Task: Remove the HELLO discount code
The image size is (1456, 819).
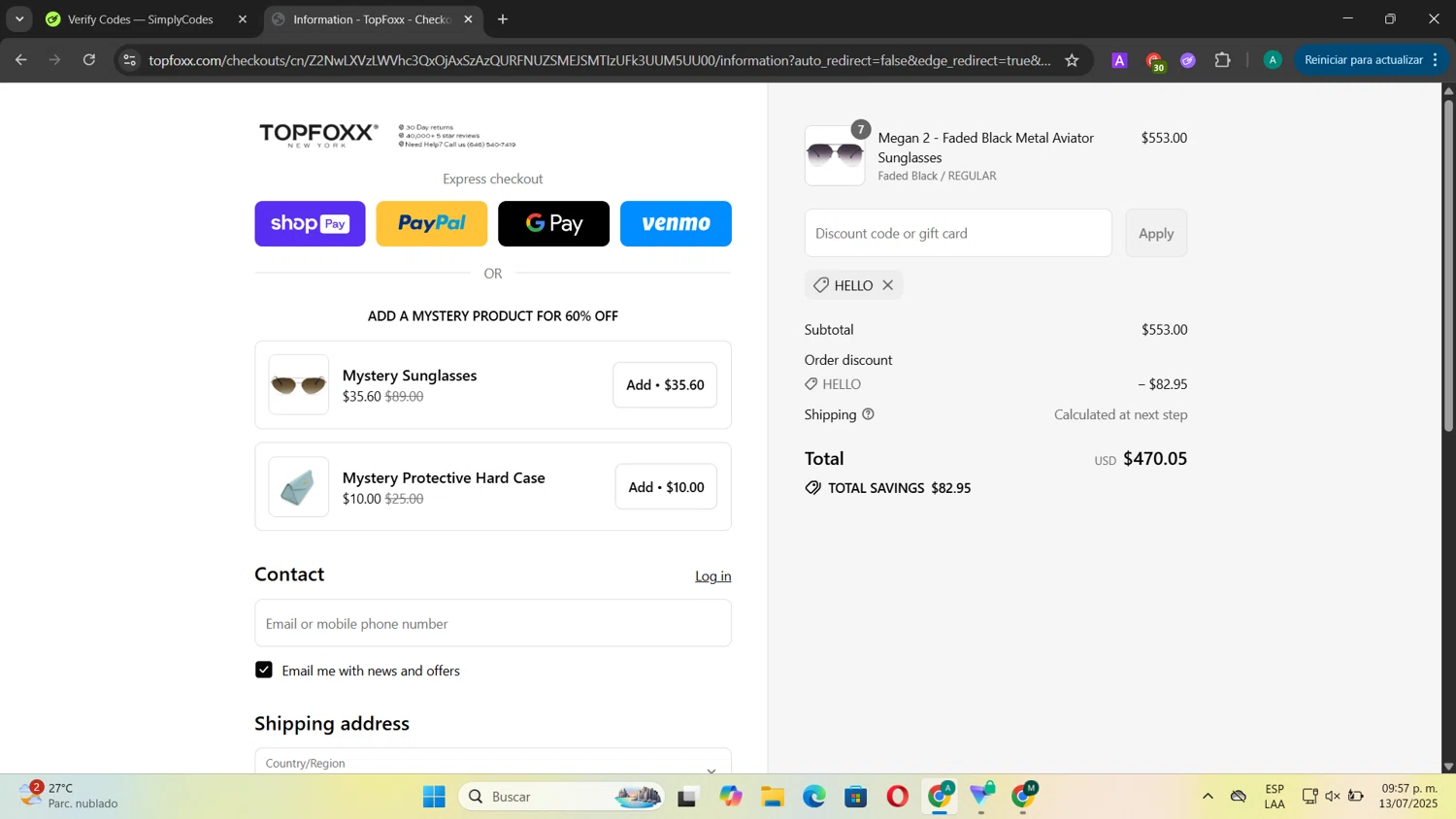Action: [x=887, y=285]
